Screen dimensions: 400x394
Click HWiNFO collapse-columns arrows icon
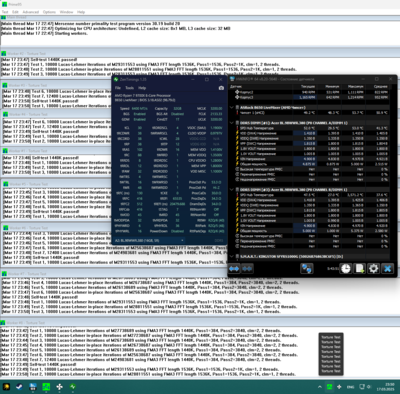point(247,269)
